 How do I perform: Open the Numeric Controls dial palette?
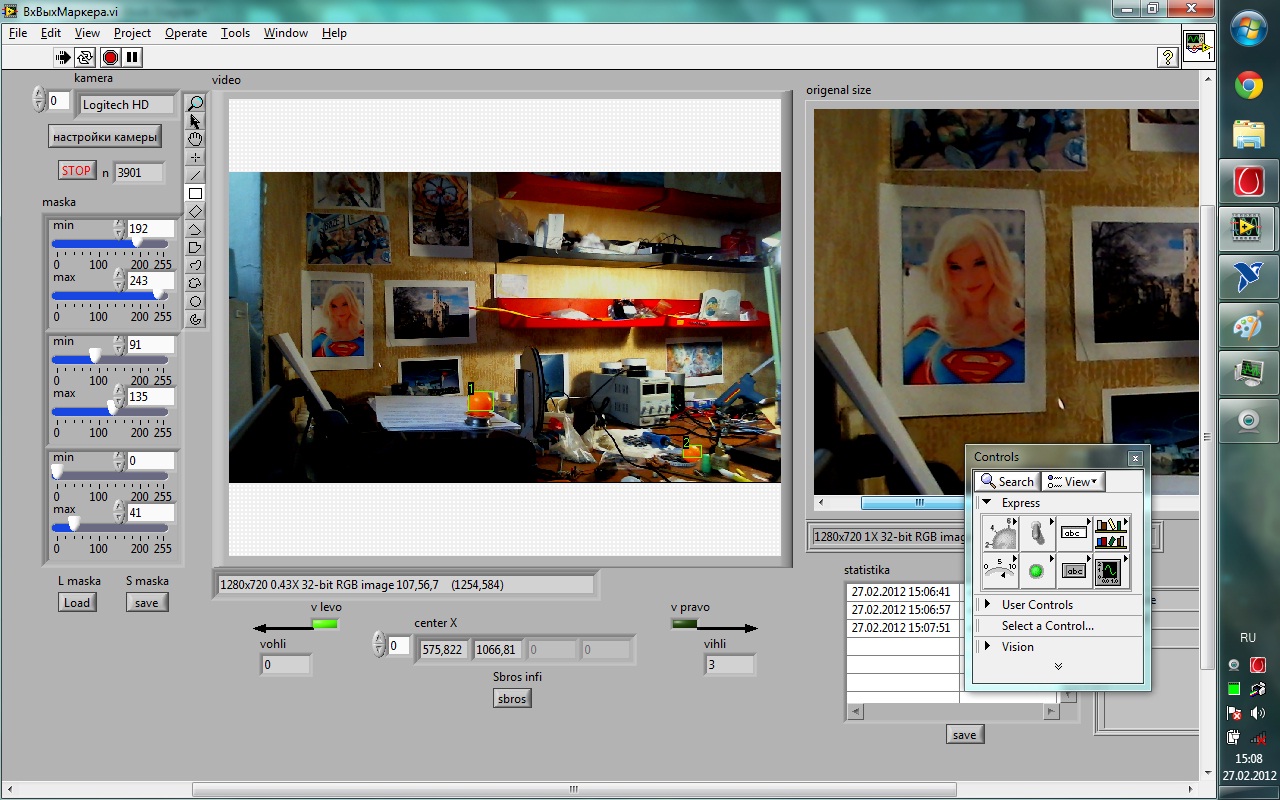[1000, 533]
